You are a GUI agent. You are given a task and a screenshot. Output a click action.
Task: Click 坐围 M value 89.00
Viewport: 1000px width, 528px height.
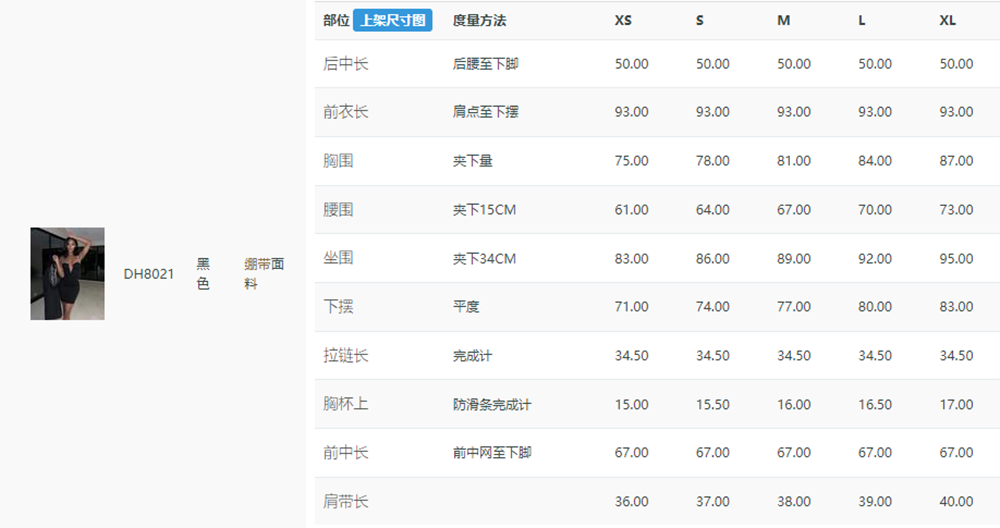pos(794,258)
